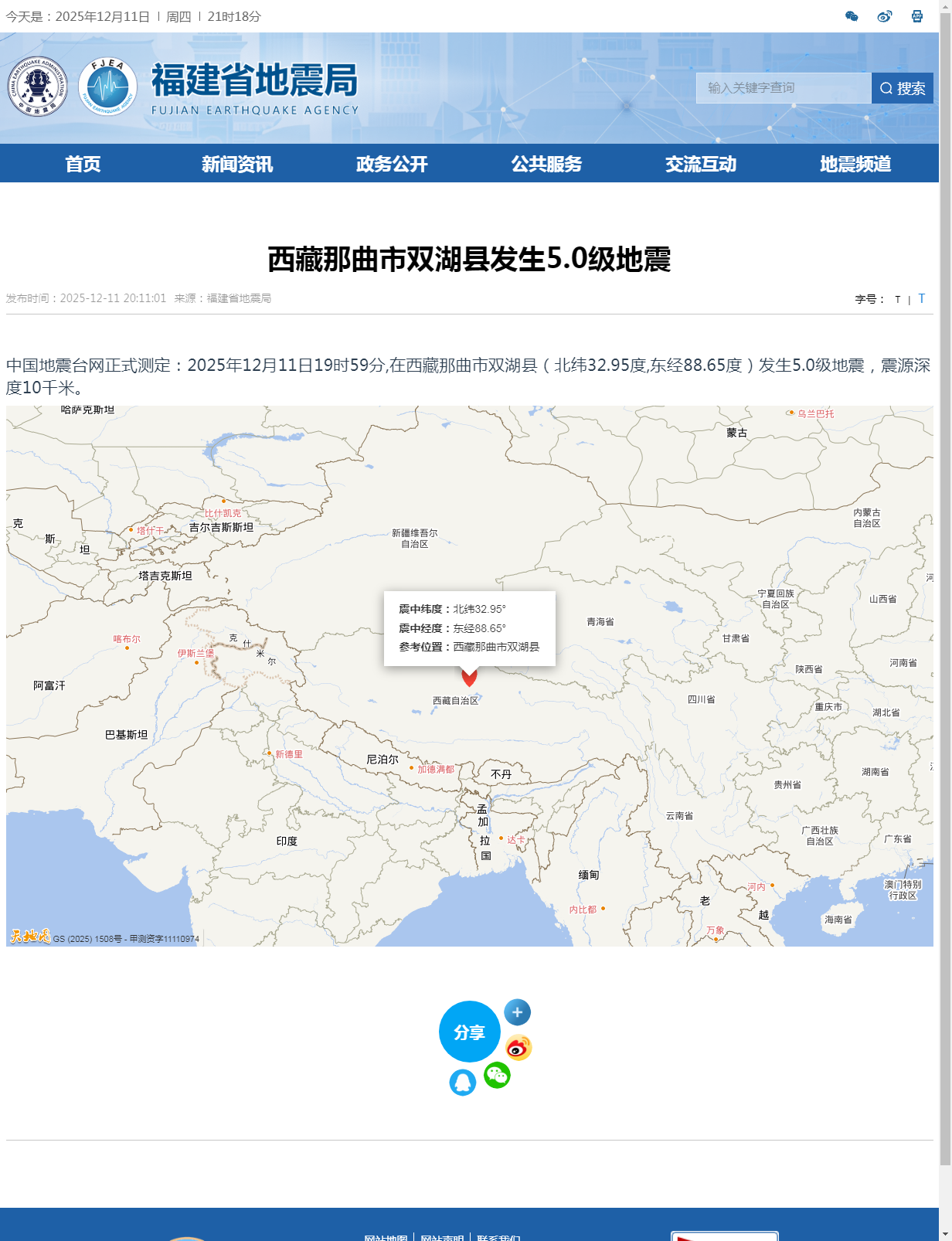This screenshot has height=1241, width=952.
Task: Click the 四川省 label on map
Action: click(x=702, y=699)
